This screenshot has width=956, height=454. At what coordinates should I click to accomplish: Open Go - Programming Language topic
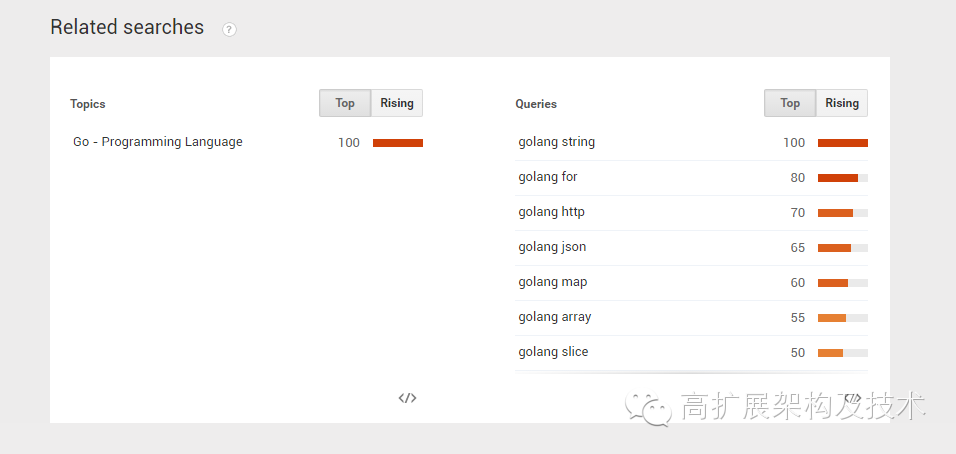[158, 142]
